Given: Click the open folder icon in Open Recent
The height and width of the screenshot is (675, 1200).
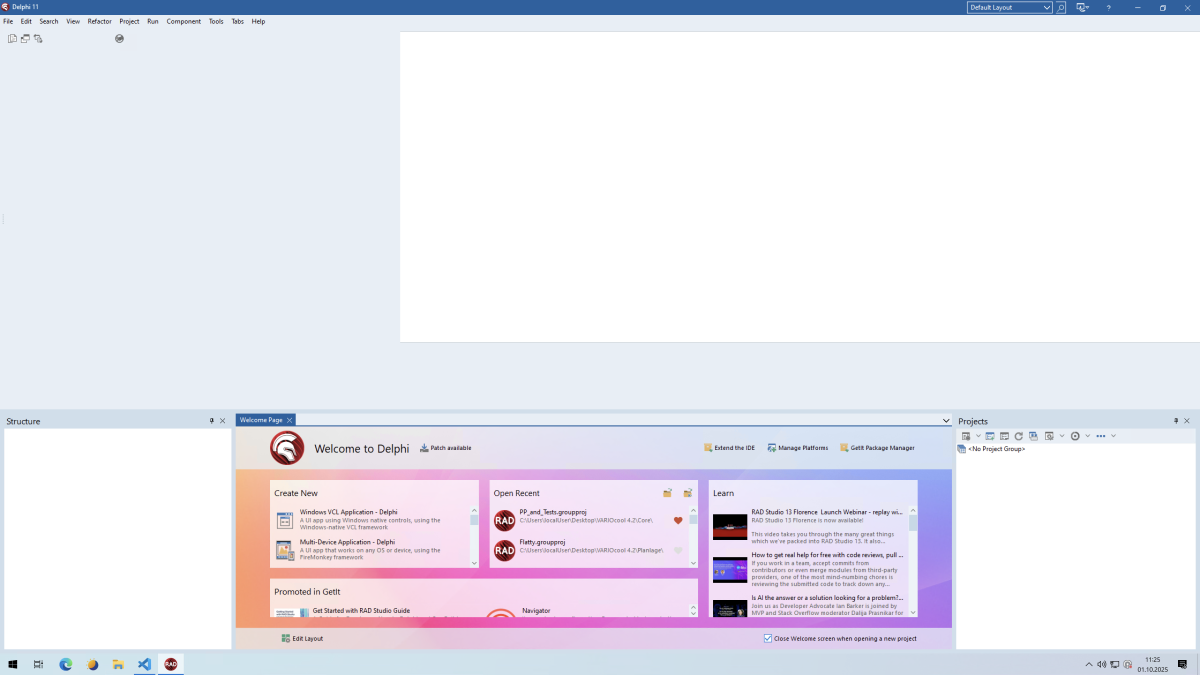Looking at the screenshot, I should [667, 493].
